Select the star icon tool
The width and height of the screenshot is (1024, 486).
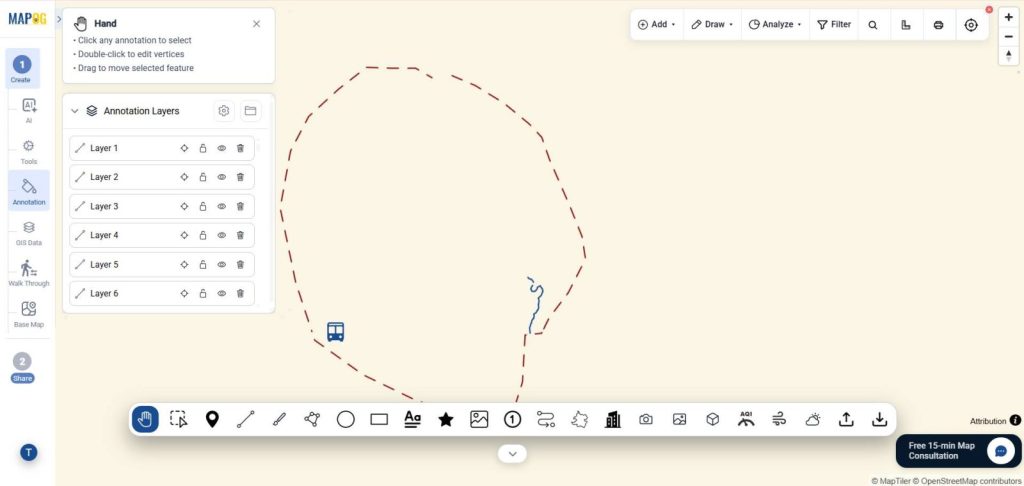tap(446, 419)
